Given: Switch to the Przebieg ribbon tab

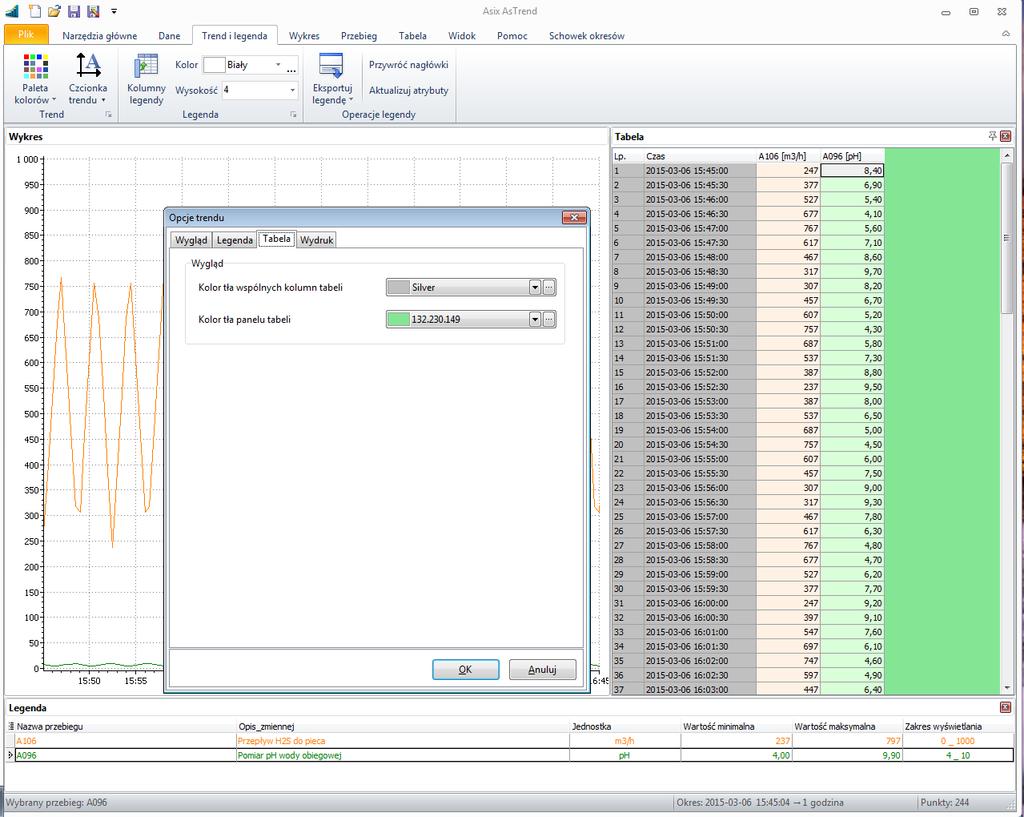Looking at the screenshot, I should tap(359, 36).
